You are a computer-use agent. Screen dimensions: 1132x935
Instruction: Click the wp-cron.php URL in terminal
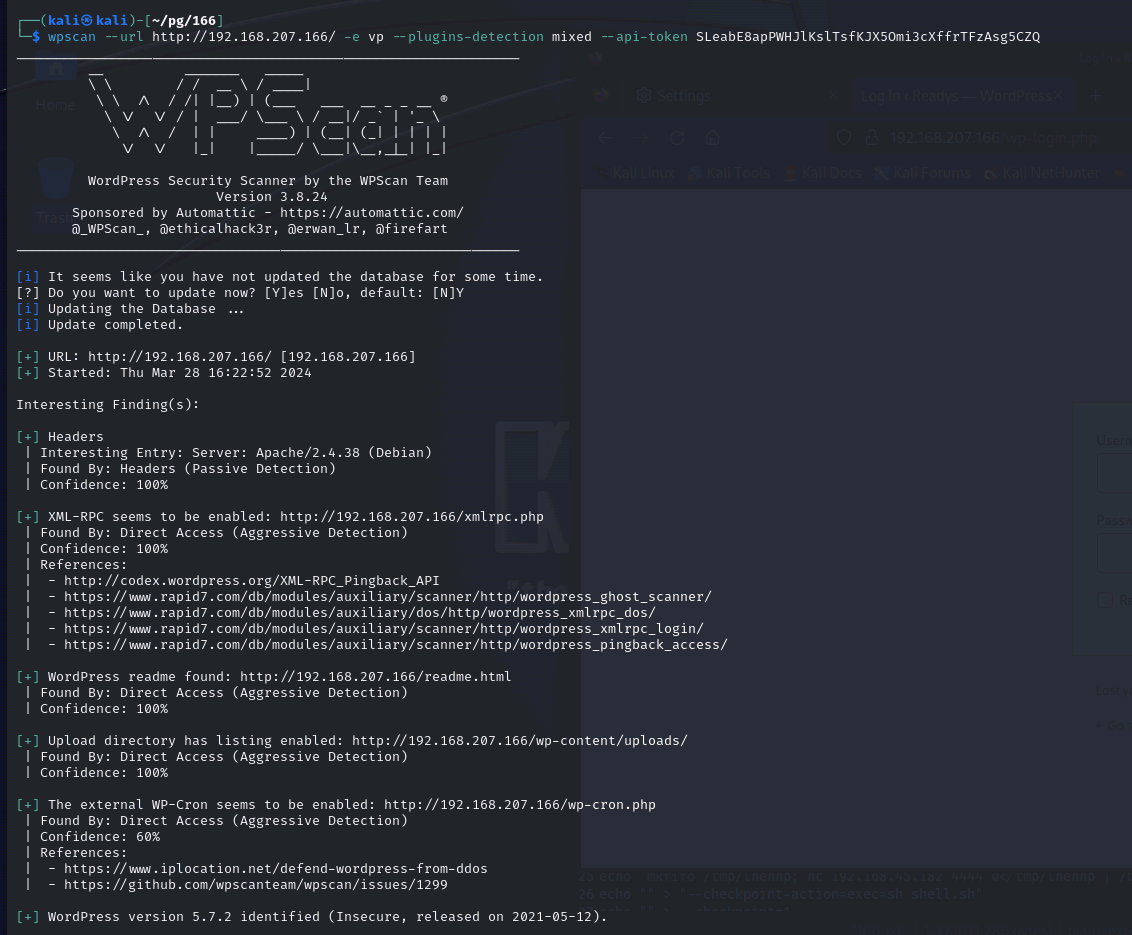520,805
